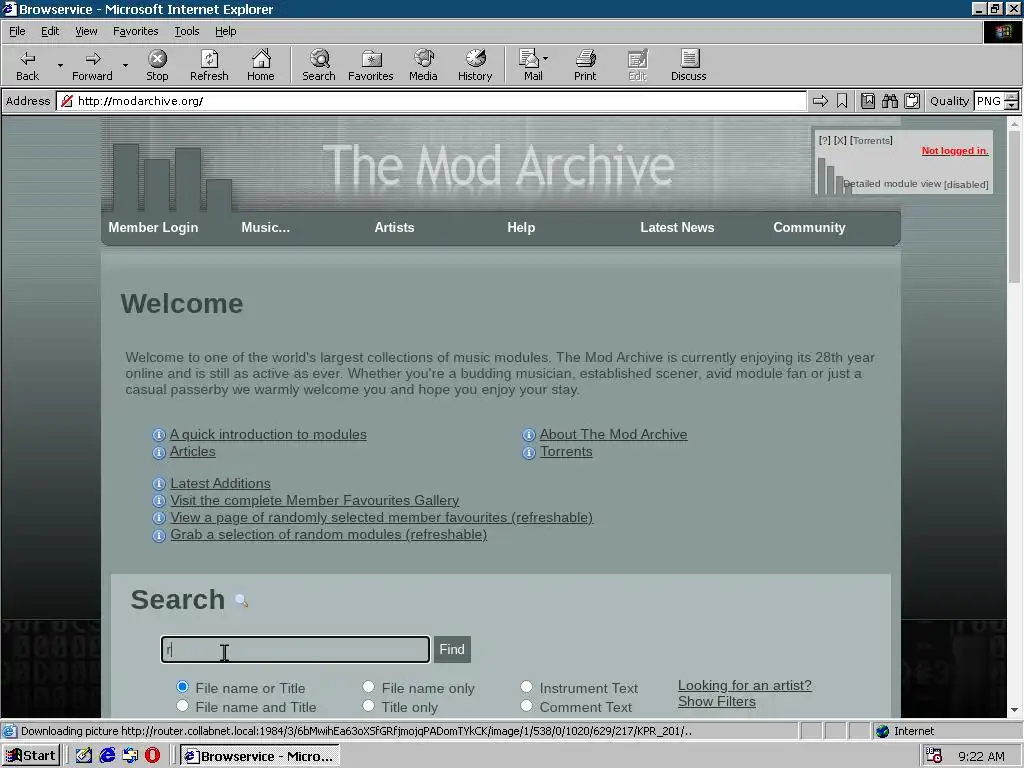
Task: Click the Forward toolbar button
Action: (92, 65)
